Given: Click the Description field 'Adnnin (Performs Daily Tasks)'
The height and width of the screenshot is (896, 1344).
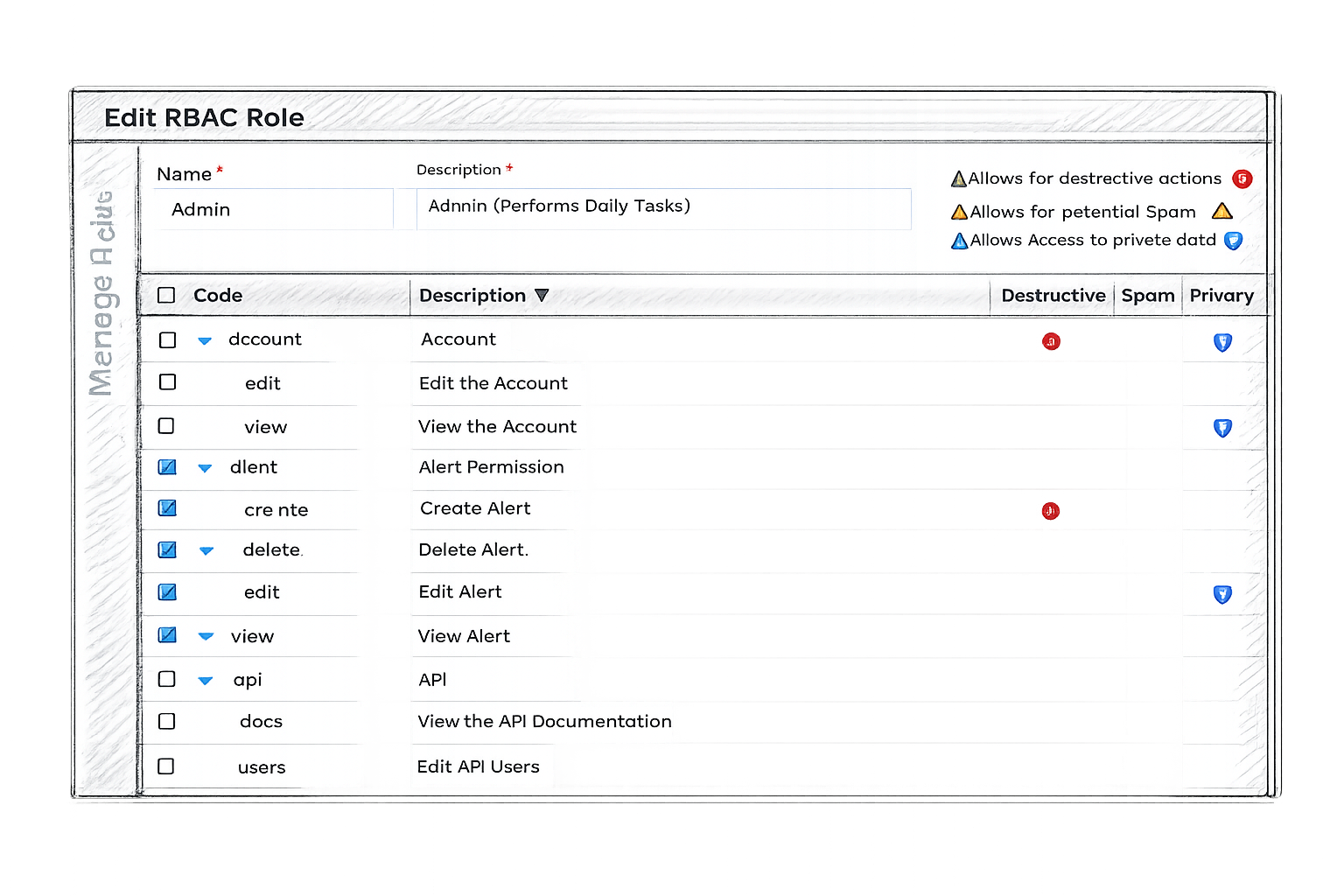Looking at the screenshot, I should [664, 209].
